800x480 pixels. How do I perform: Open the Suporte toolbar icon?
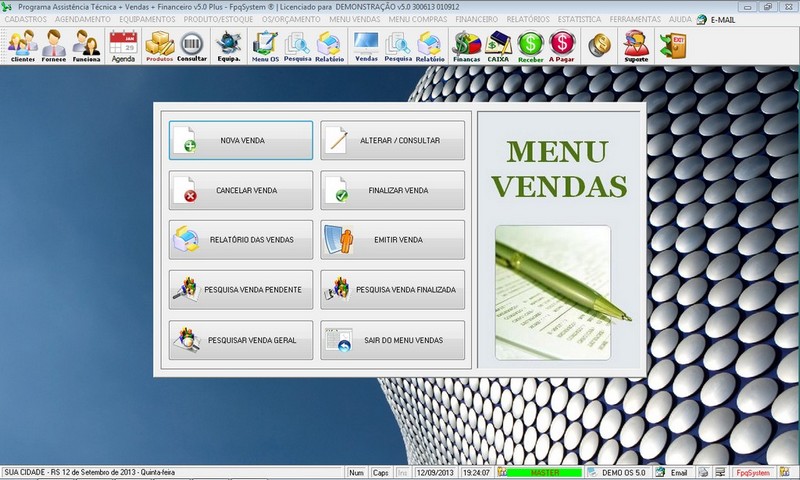[x=636, y=46]
